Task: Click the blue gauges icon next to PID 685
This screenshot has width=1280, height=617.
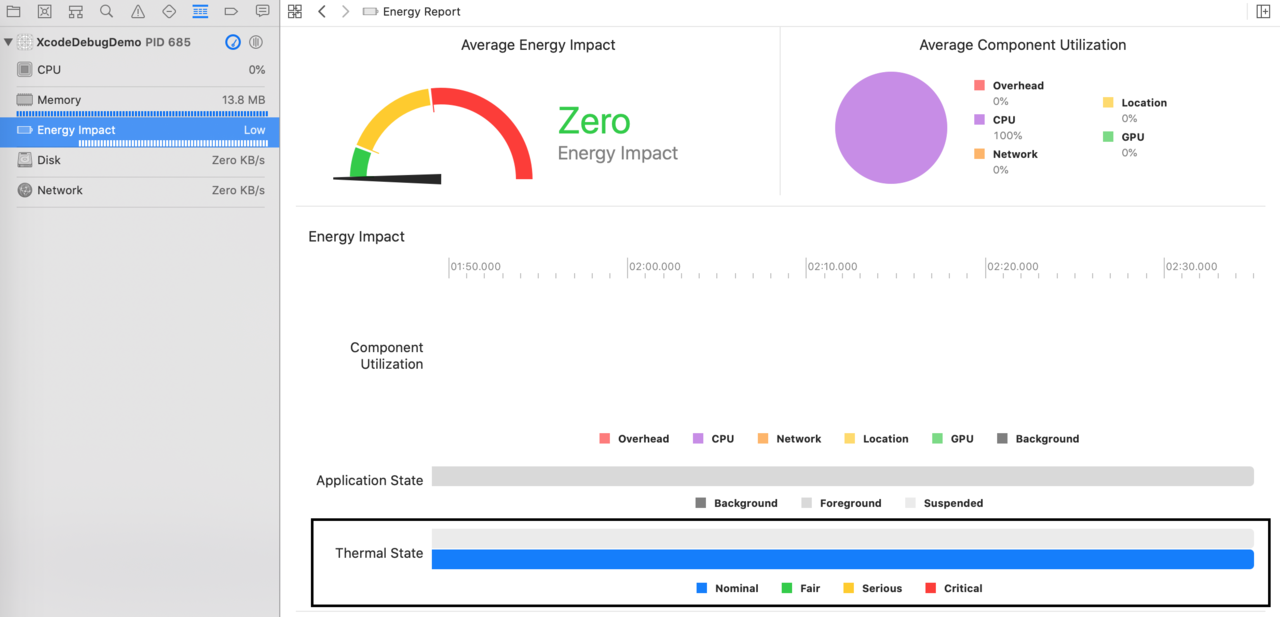Action: click(x=233, y=42)
